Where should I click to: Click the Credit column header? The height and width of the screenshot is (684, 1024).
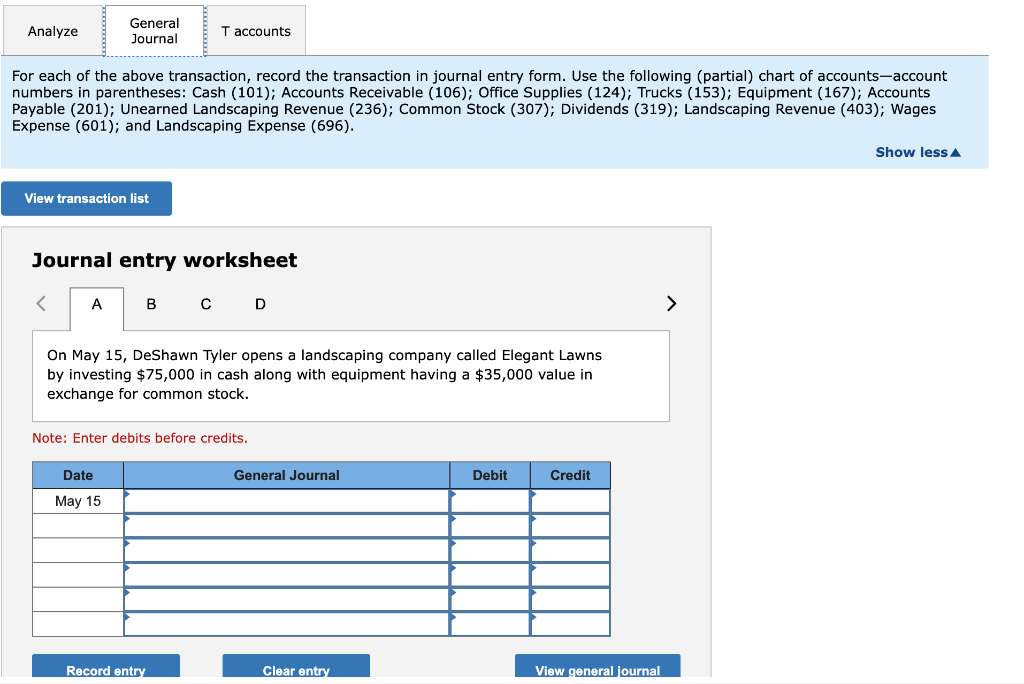tap(570, 475)
